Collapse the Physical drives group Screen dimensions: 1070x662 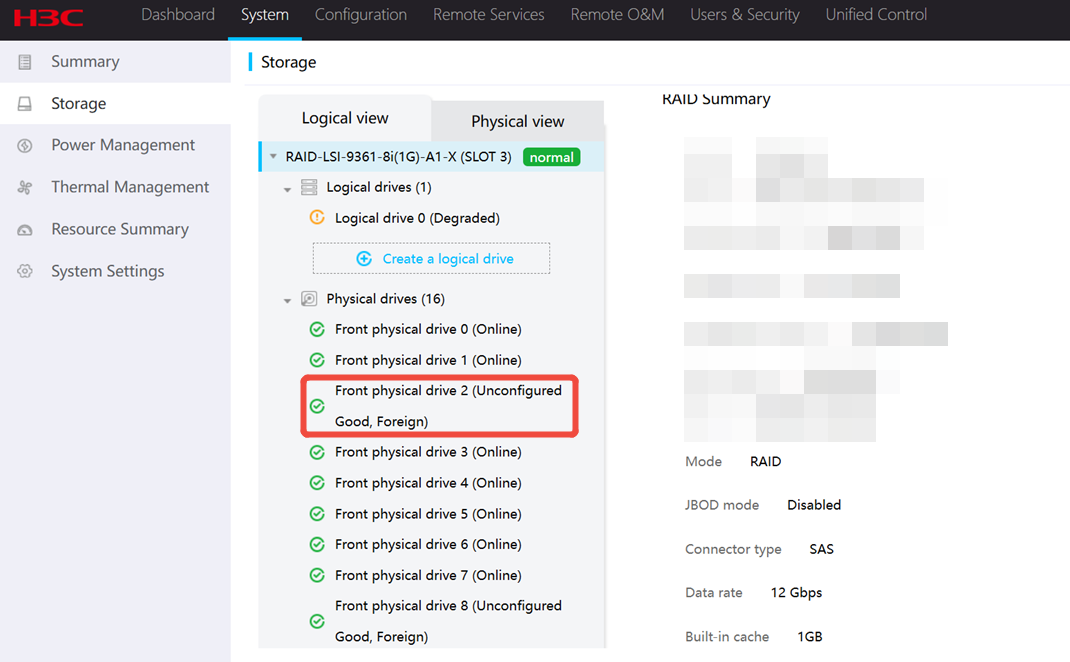point(287,300)
